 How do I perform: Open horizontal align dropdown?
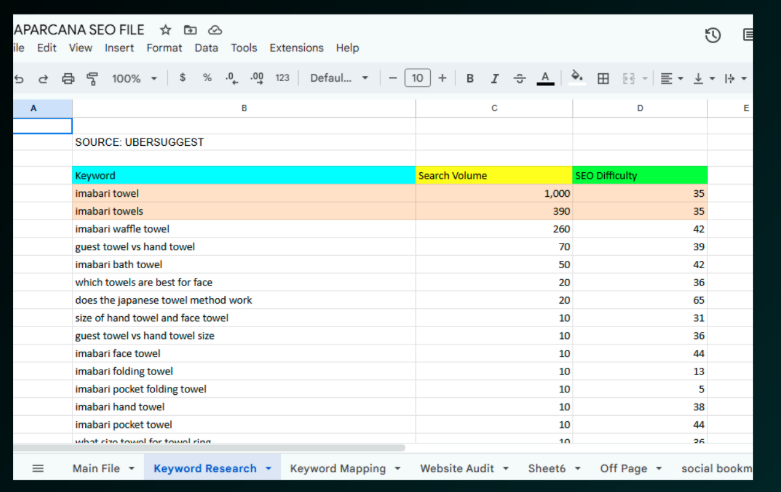pyautogui.click(x=671, y=79)
